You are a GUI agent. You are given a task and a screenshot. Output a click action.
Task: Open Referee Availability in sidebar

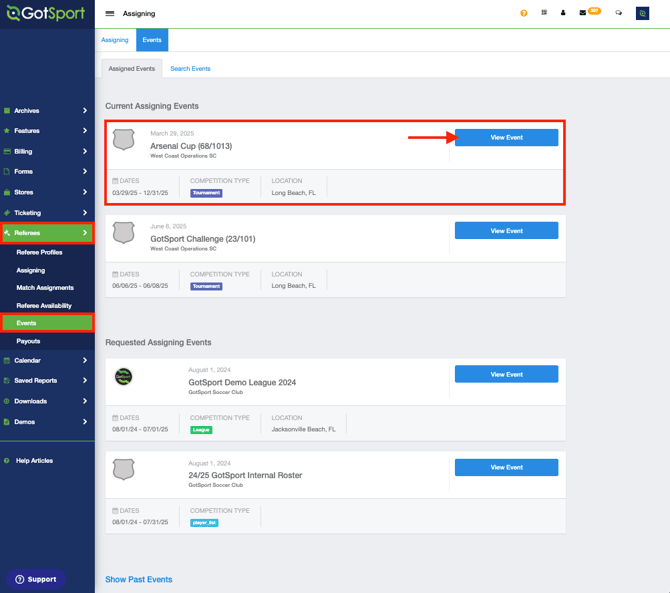(44, 306)
